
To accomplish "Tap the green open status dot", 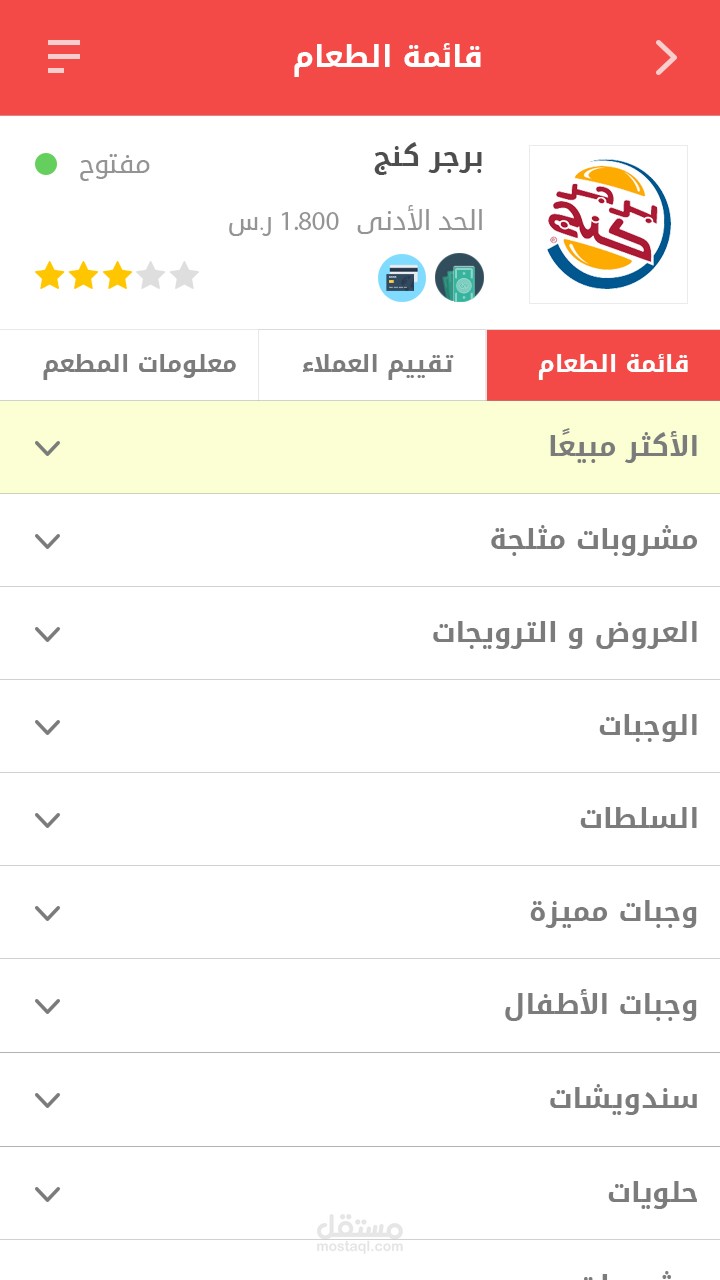I will coord(46,163).
